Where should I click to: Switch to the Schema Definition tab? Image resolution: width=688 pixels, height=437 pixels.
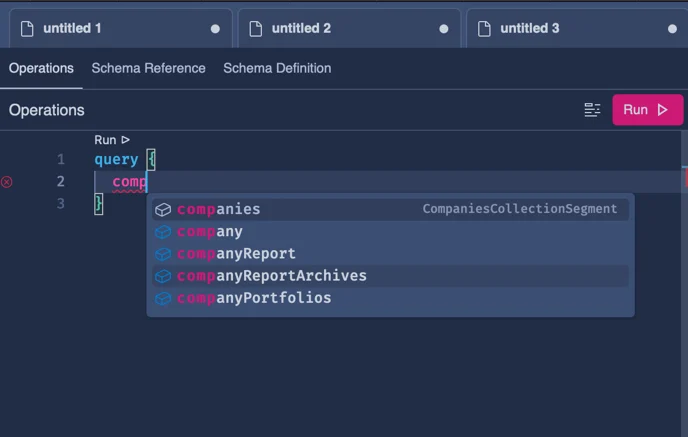(x=277, y=68)
